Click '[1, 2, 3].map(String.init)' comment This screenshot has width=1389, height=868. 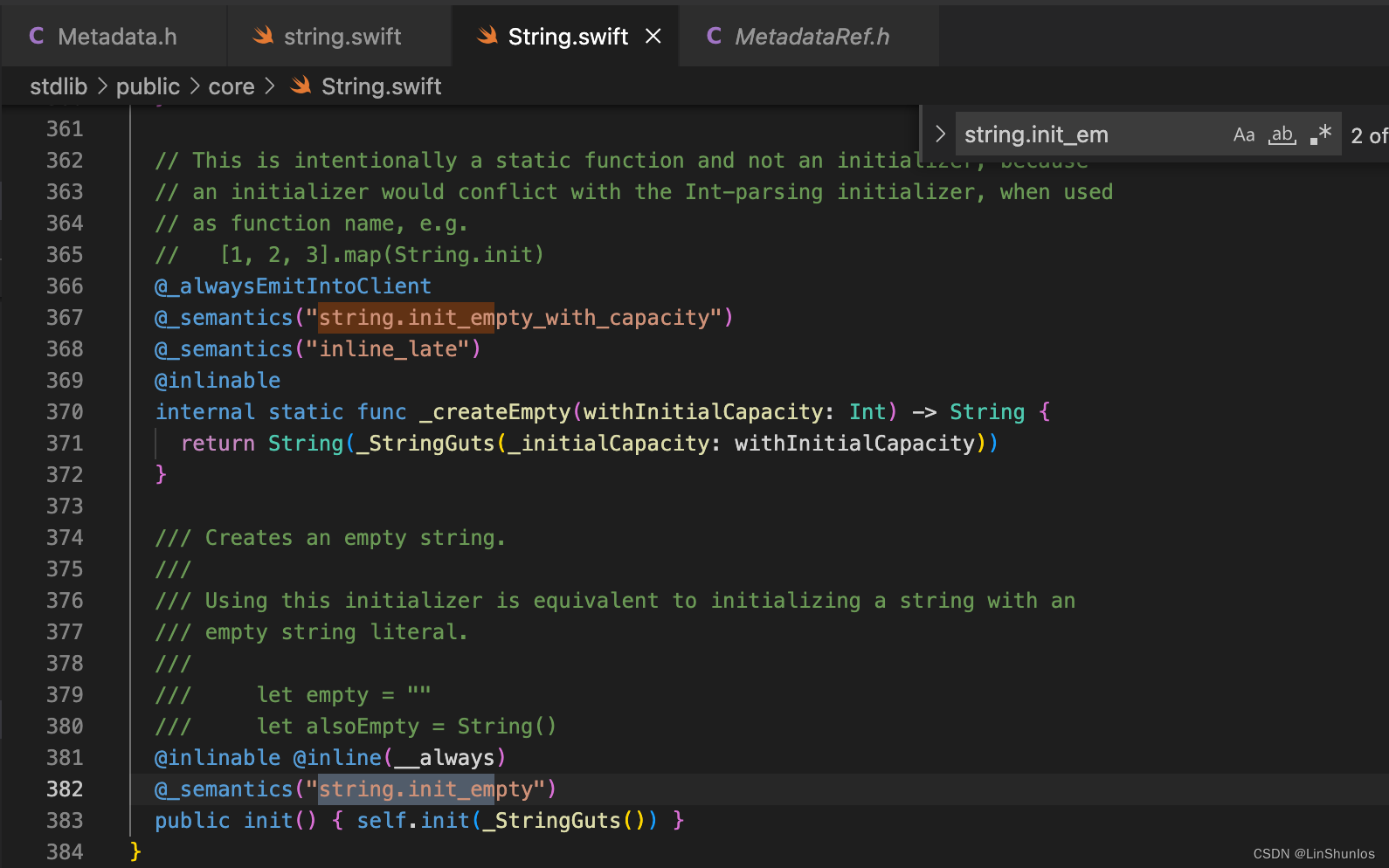point(382,255)
